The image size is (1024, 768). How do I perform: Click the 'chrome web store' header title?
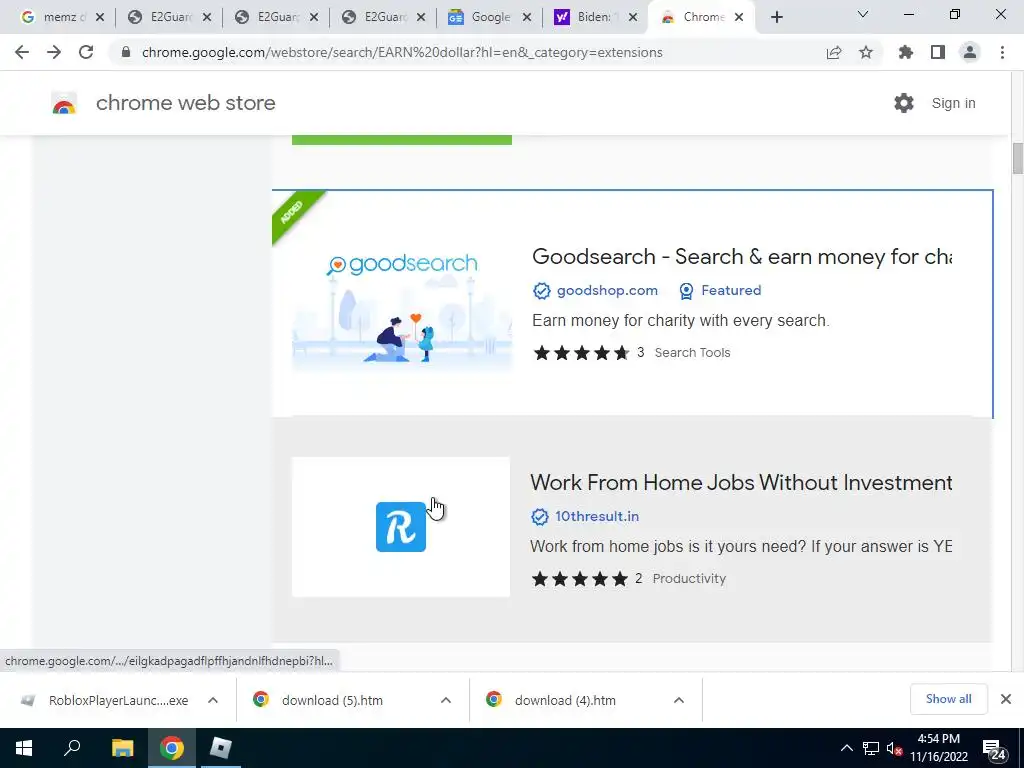[x=185, y=103]
